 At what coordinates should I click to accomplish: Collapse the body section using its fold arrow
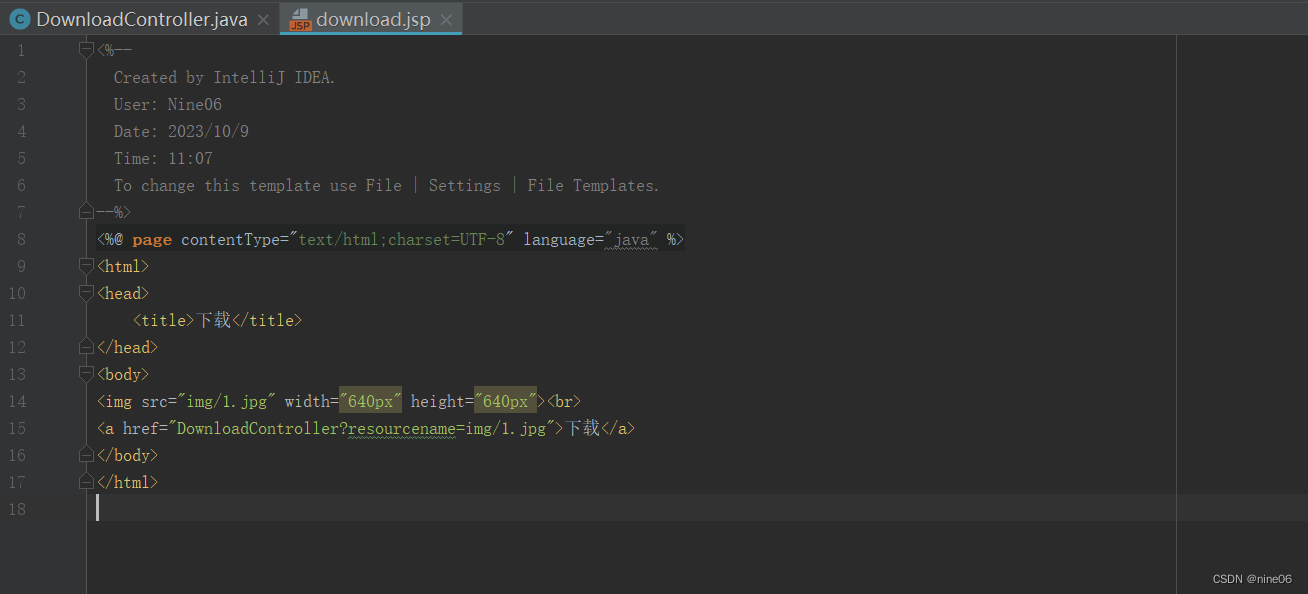click(85, 373)
